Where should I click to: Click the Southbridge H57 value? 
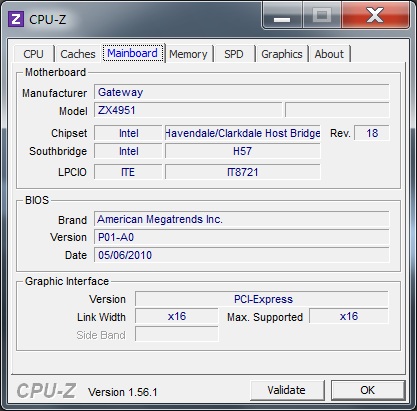coord(243,151)
